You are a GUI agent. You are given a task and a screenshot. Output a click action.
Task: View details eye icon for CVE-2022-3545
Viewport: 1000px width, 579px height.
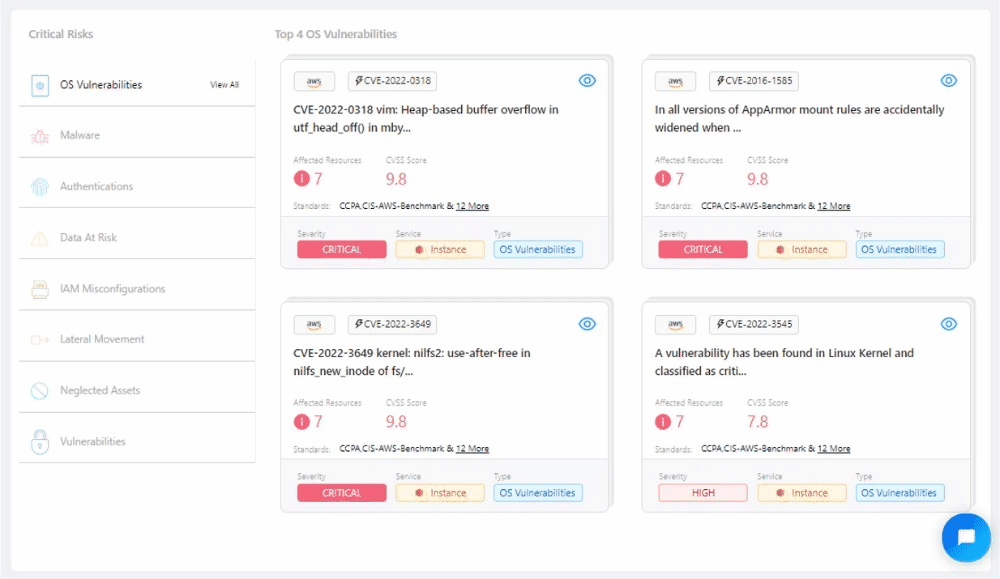[949, 324]
